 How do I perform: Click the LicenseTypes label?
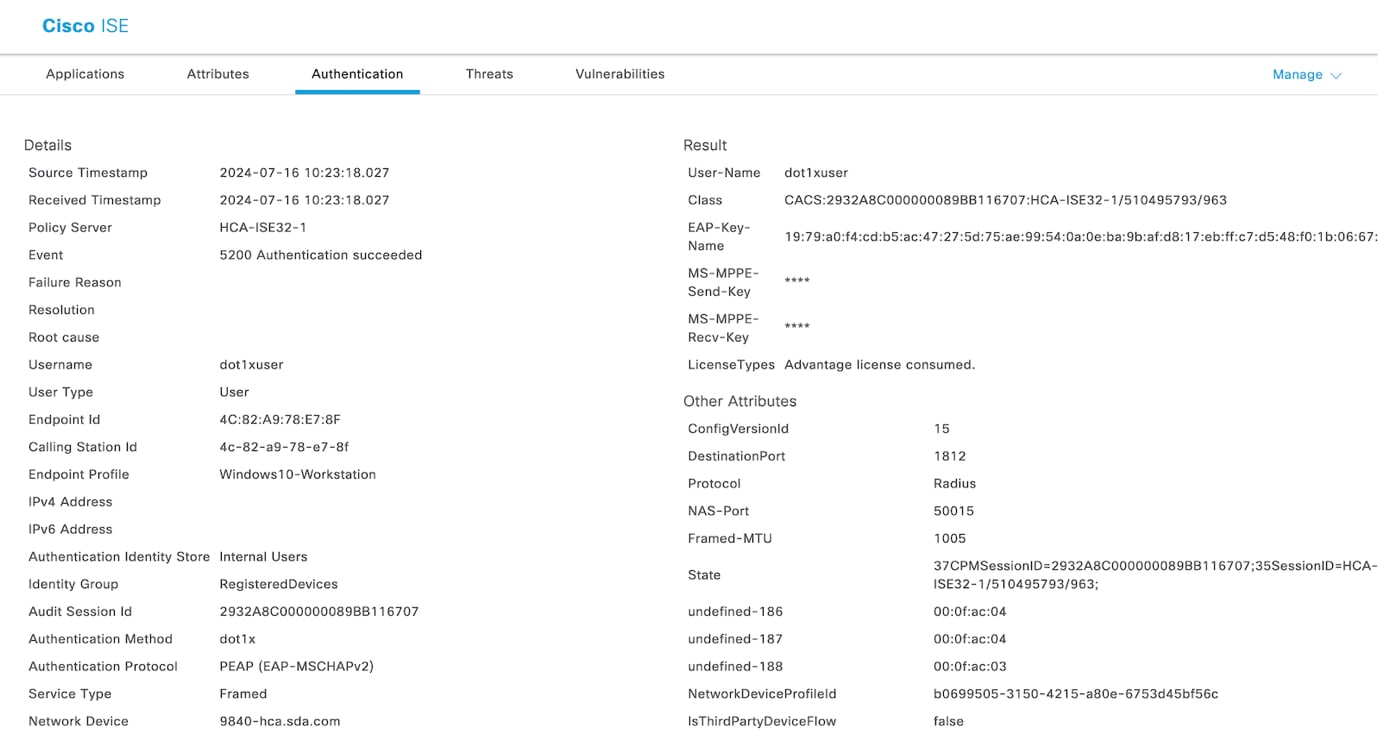point(729,365)
